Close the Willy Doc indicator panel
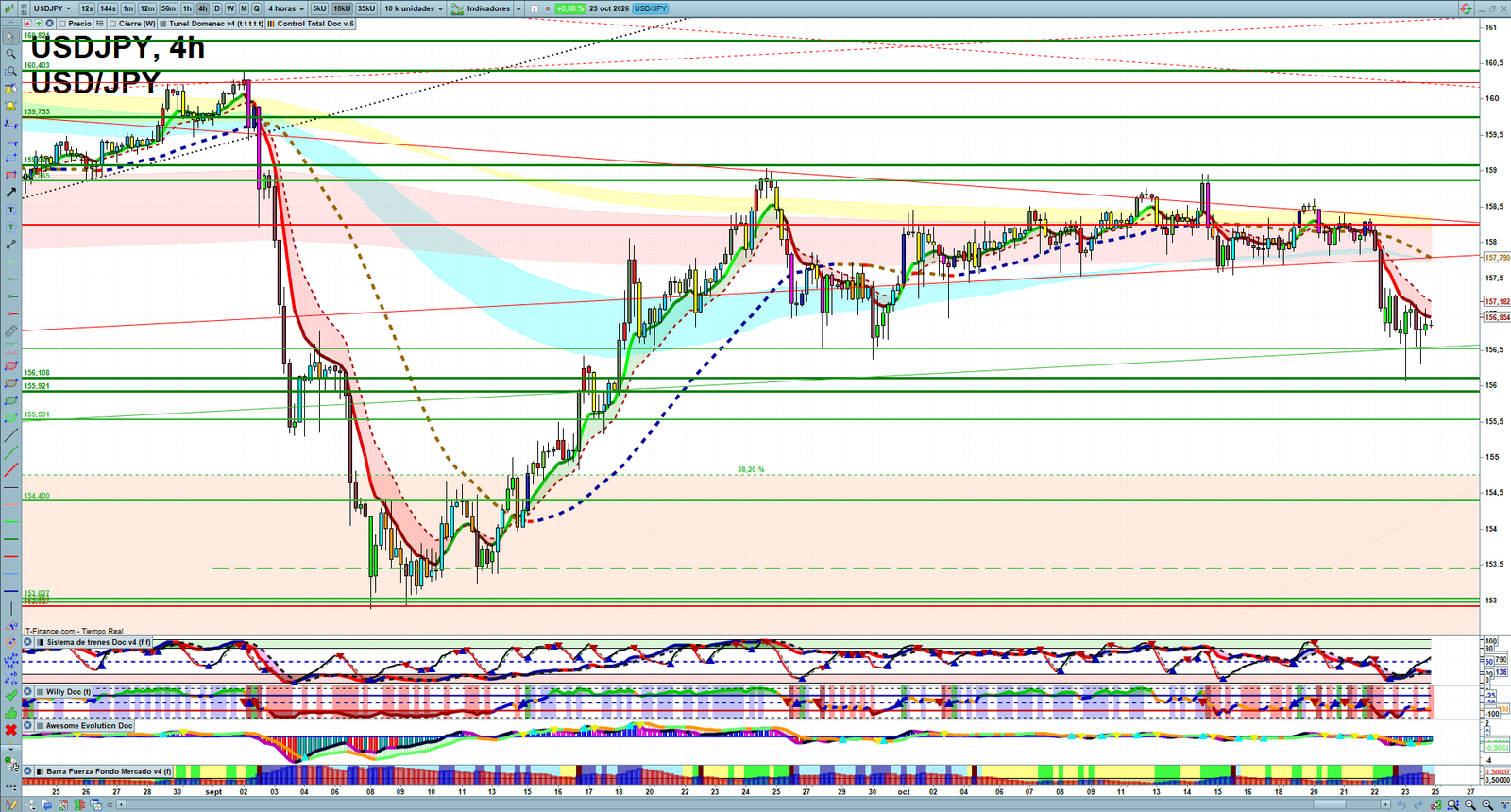Image resolution: width=1511 pixels, height=812 pixels. 28,691
